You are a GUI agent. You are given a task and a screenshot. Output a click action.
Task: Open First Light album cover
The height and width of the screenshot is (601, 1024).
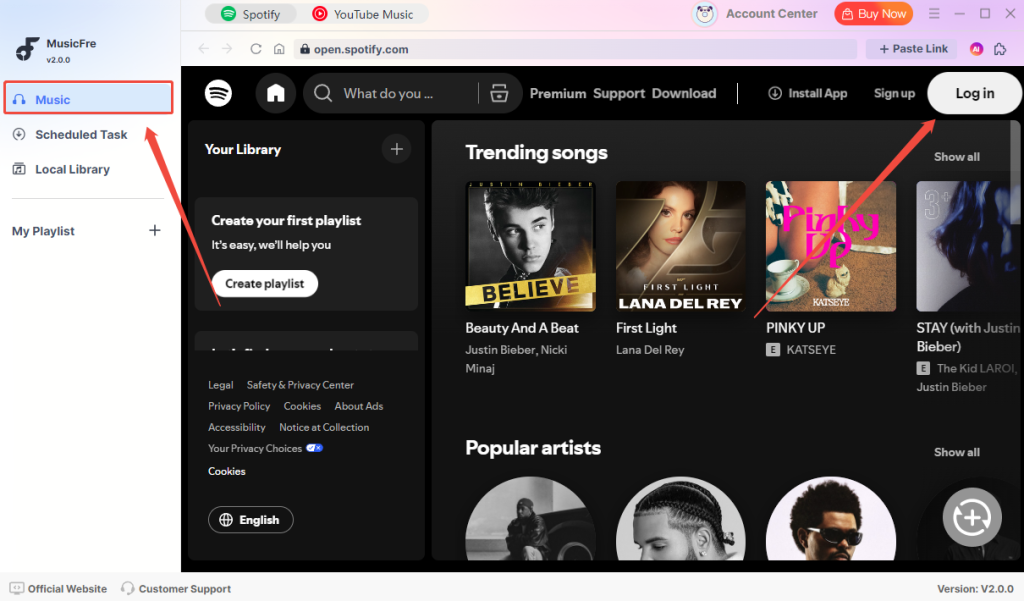[680, 246]
